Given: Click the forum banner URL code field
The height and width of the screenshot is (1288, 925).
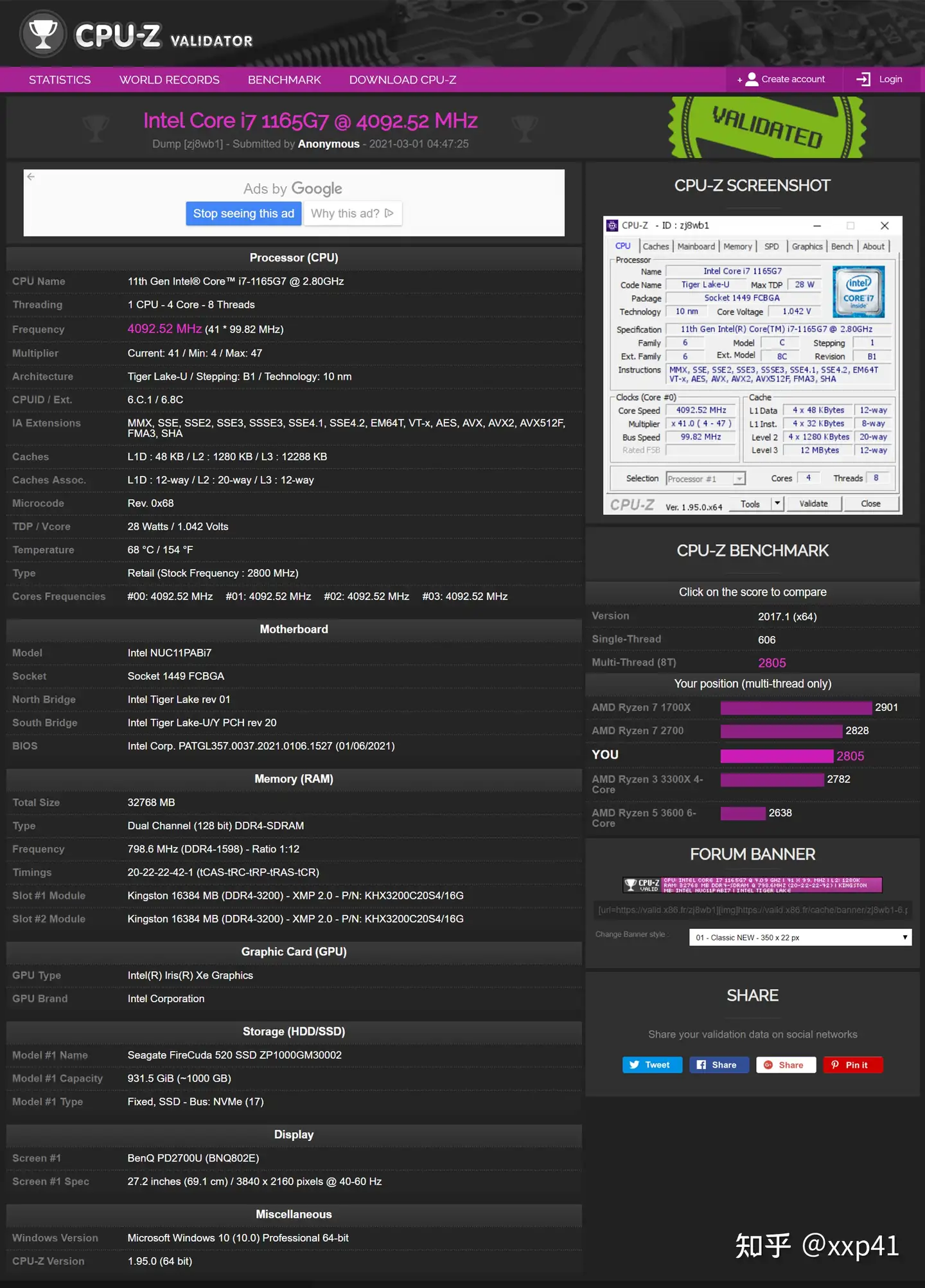Looking at the screenshot, I should [x=753, y=910].
